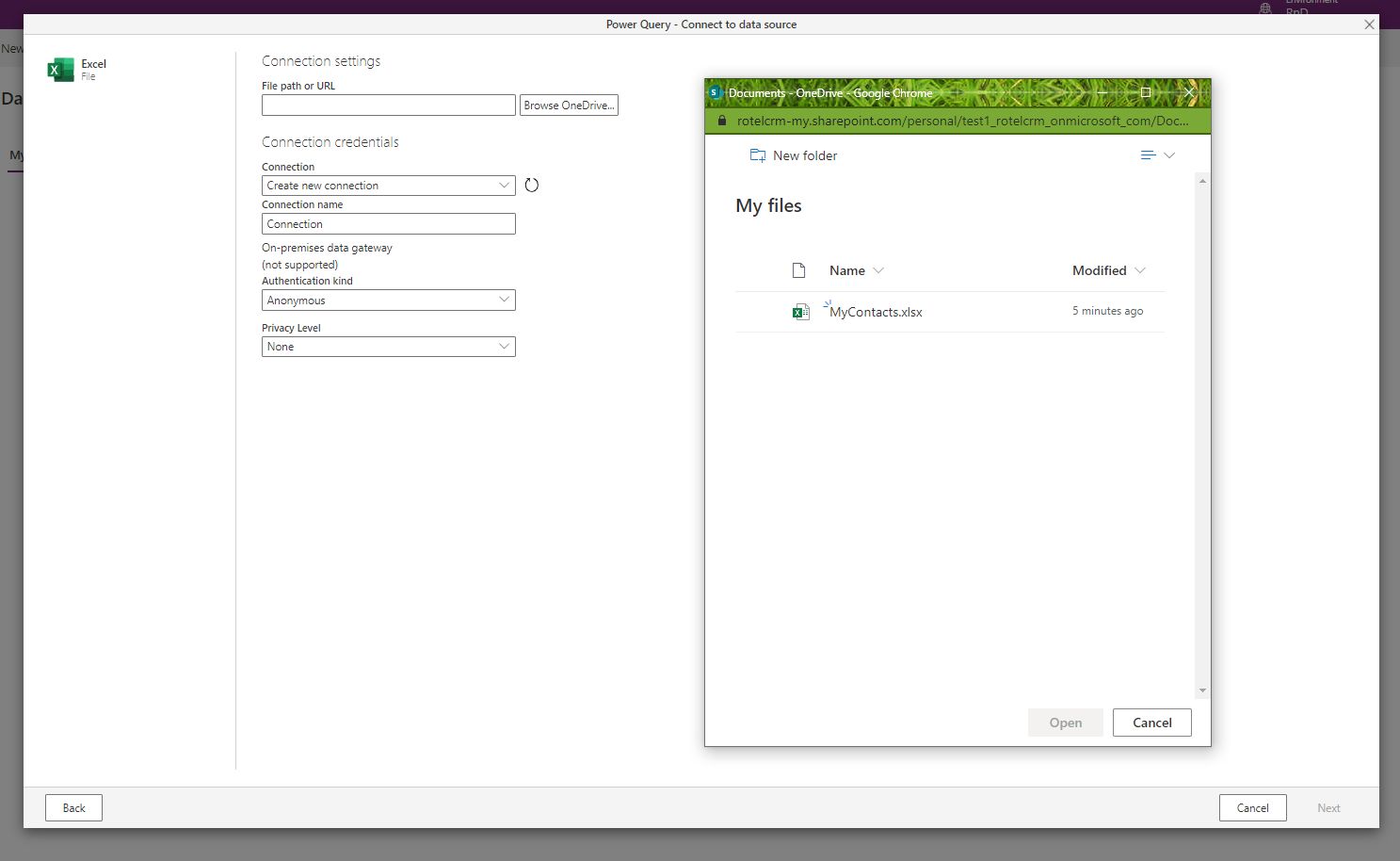Click the "5 minutes ago" modified time

point(1107,311)
